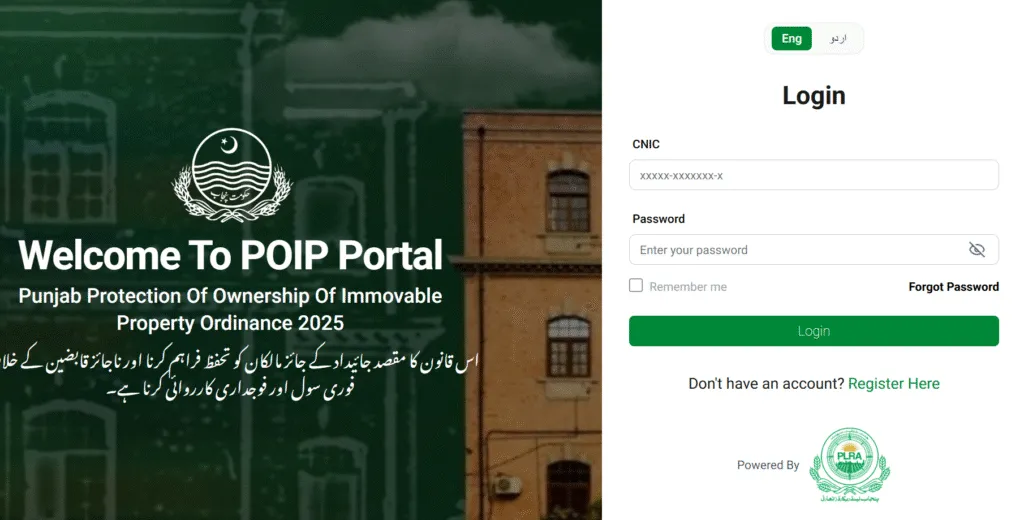Click the Password field label
This screenshot has height=520, width=1024.
(658, 219)
